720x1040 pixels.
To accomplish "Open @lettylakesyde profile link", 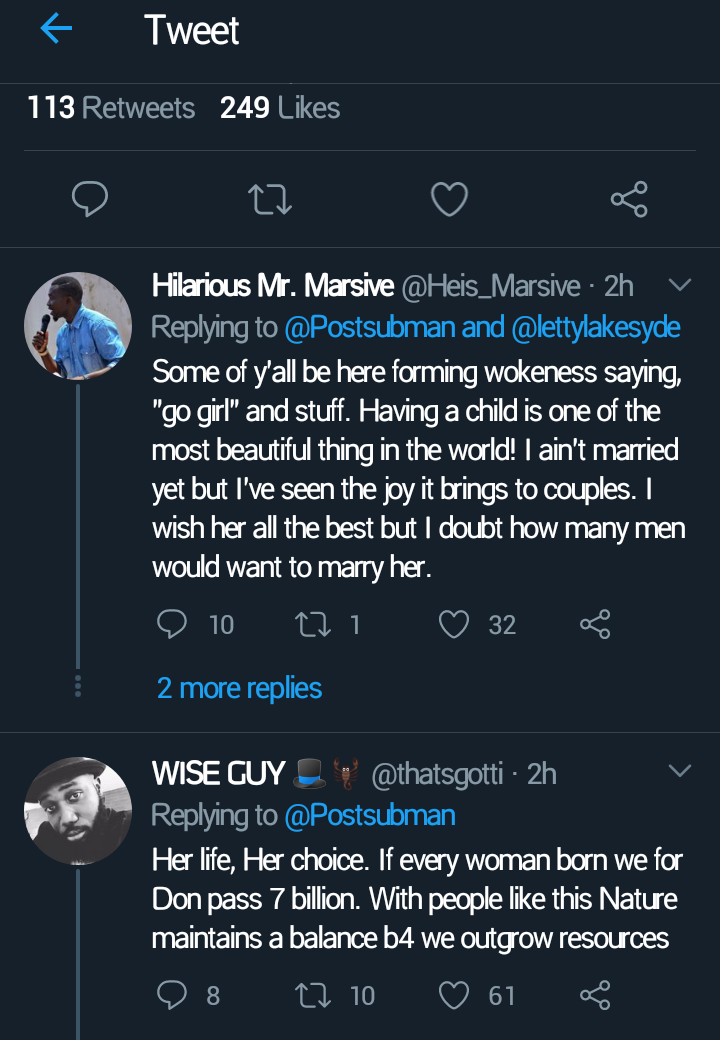I will [x=596, y=328].
